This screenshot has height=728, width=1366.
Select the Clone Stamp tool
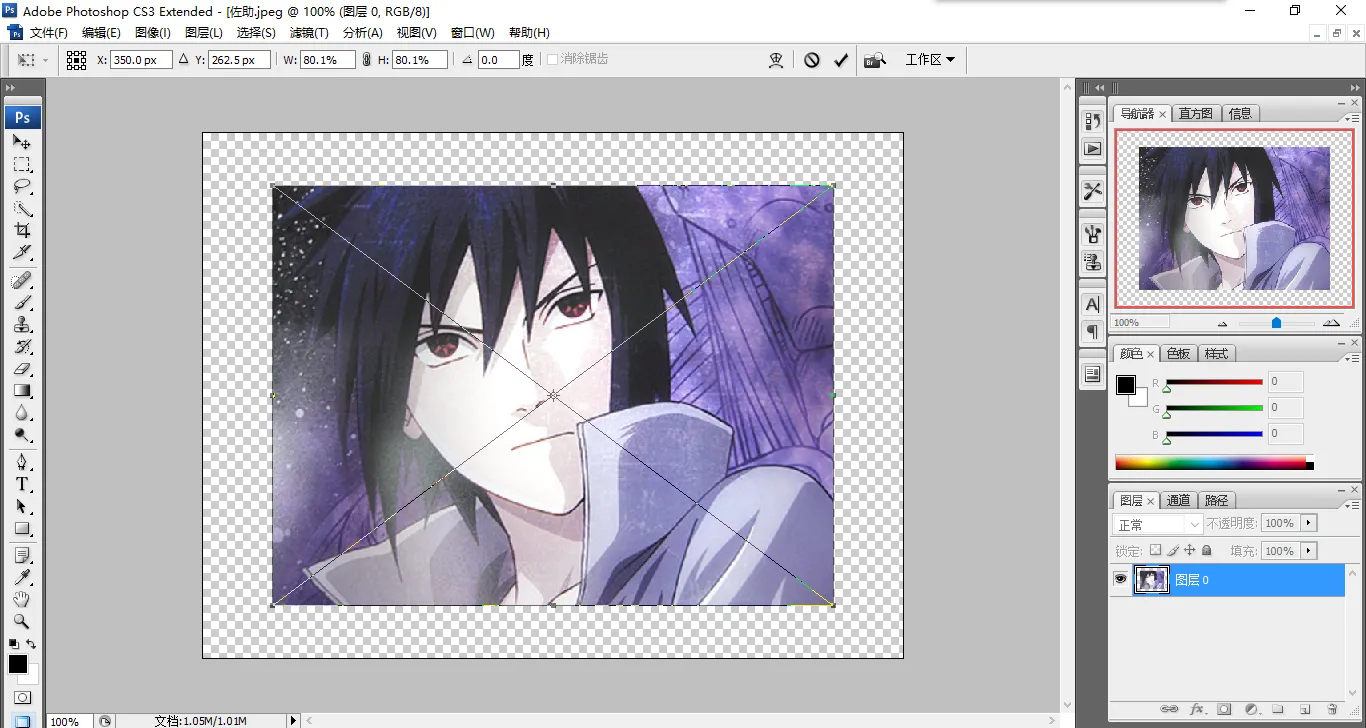tap(22, 324)
